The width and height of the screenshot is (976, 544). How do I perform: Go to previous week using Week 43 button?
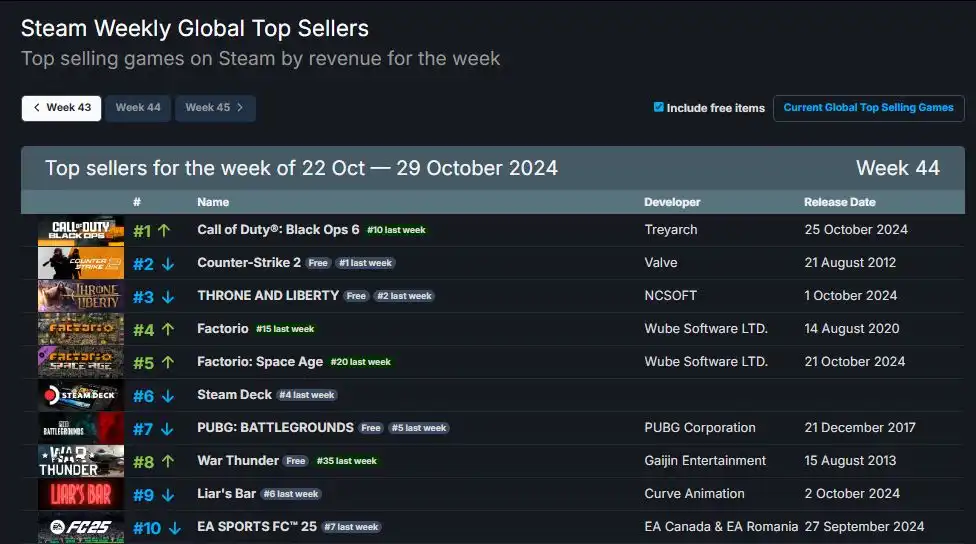[x=62, y=108]
